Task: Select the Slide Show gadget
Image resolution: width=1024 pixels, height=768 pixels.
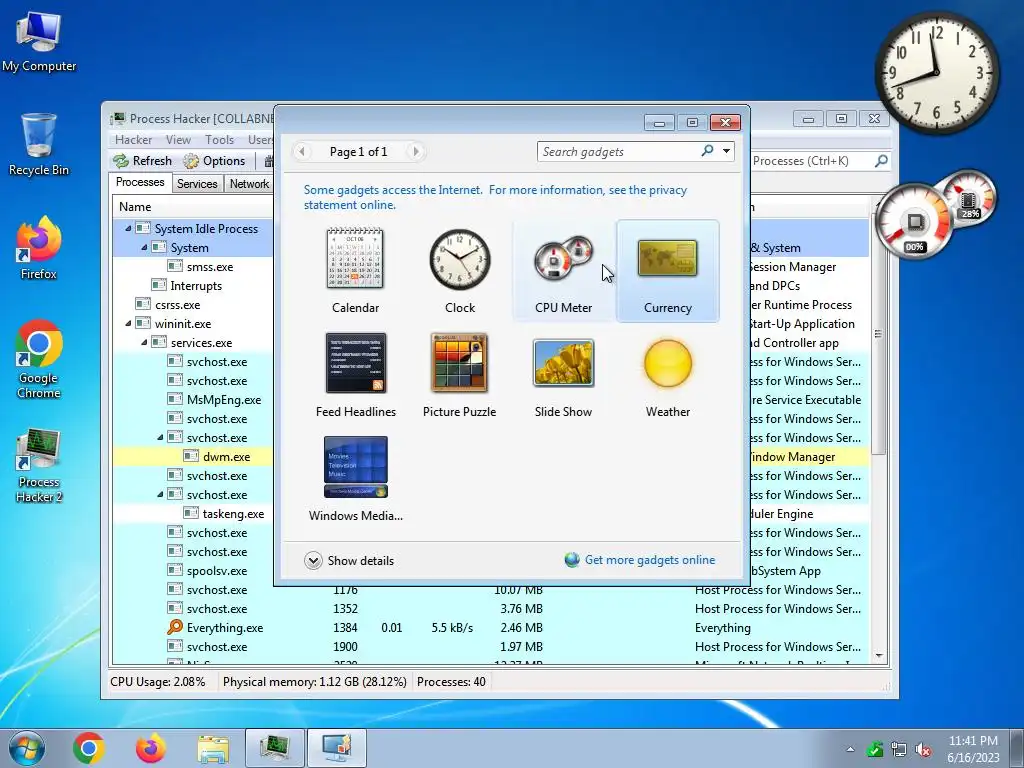Action: pos(563,375)
